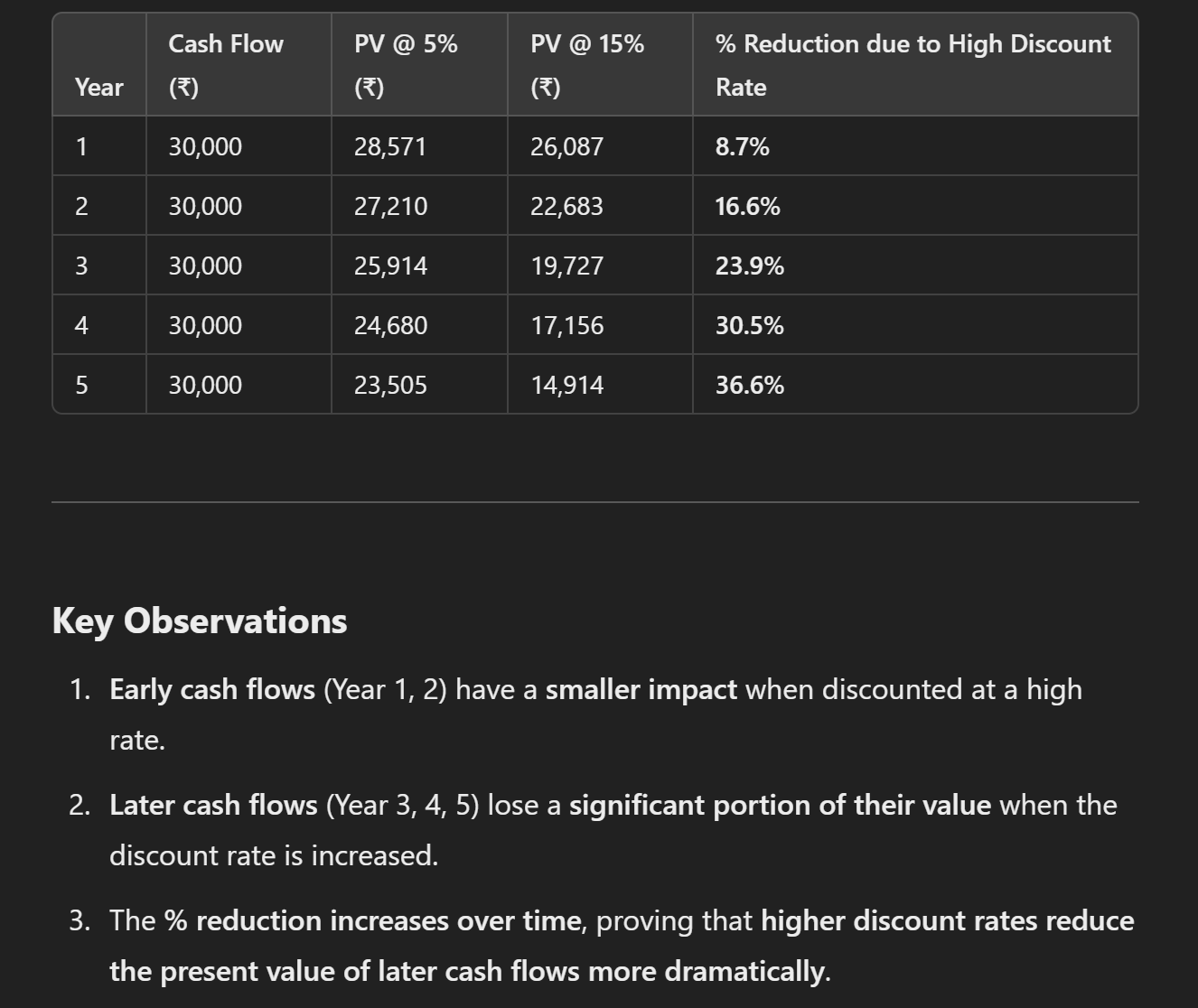The image size is (1198, 1008).
Task: Click the Year column header
Action: tap(98, 88)
